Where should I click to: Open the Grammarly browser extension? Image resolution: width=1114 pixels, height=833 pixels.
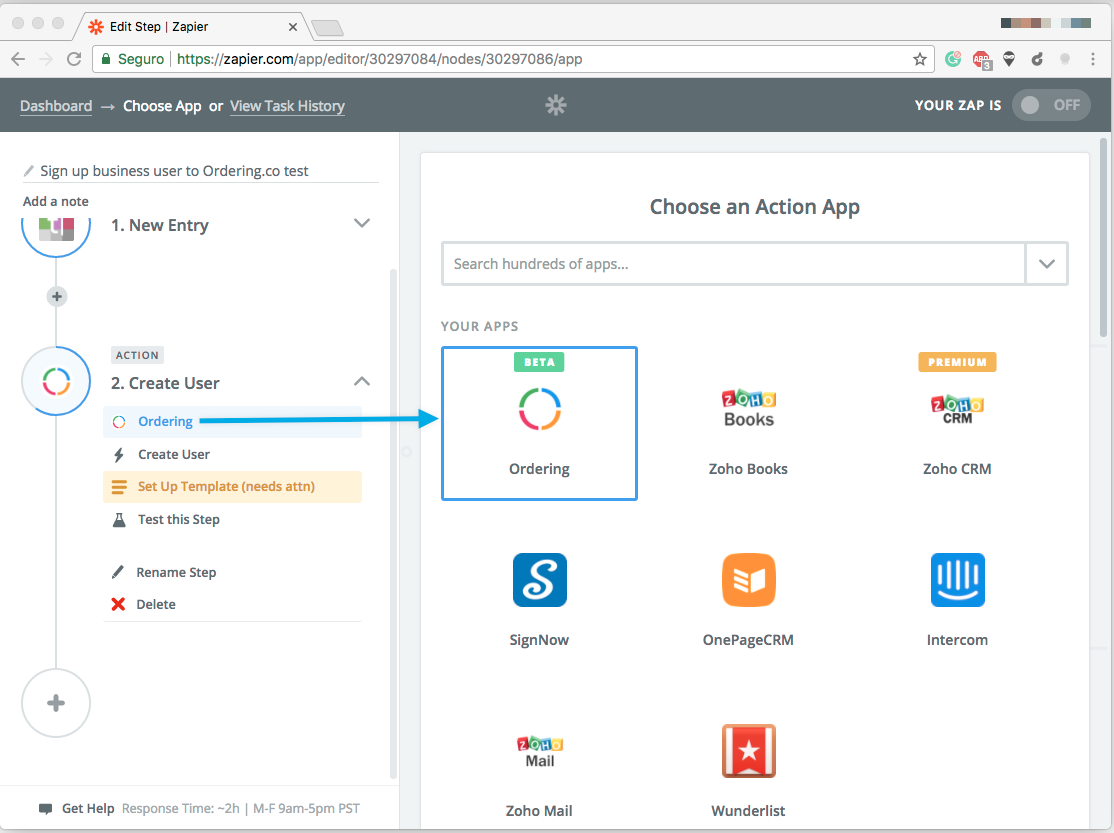[x=953, y=59]
